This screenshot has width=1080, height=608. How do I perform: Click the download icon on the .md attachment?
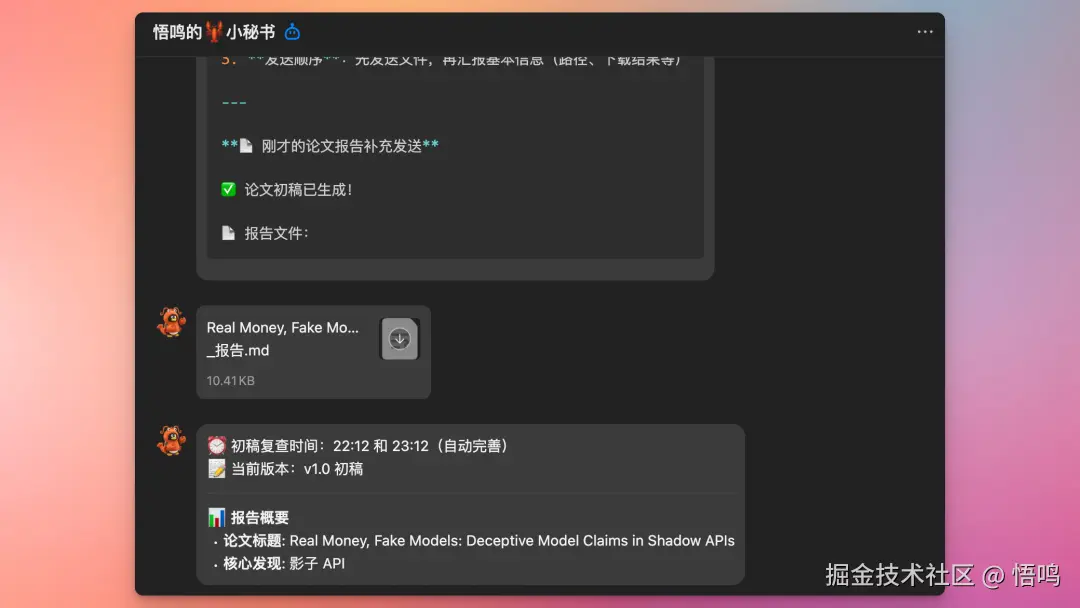point(398,339)
